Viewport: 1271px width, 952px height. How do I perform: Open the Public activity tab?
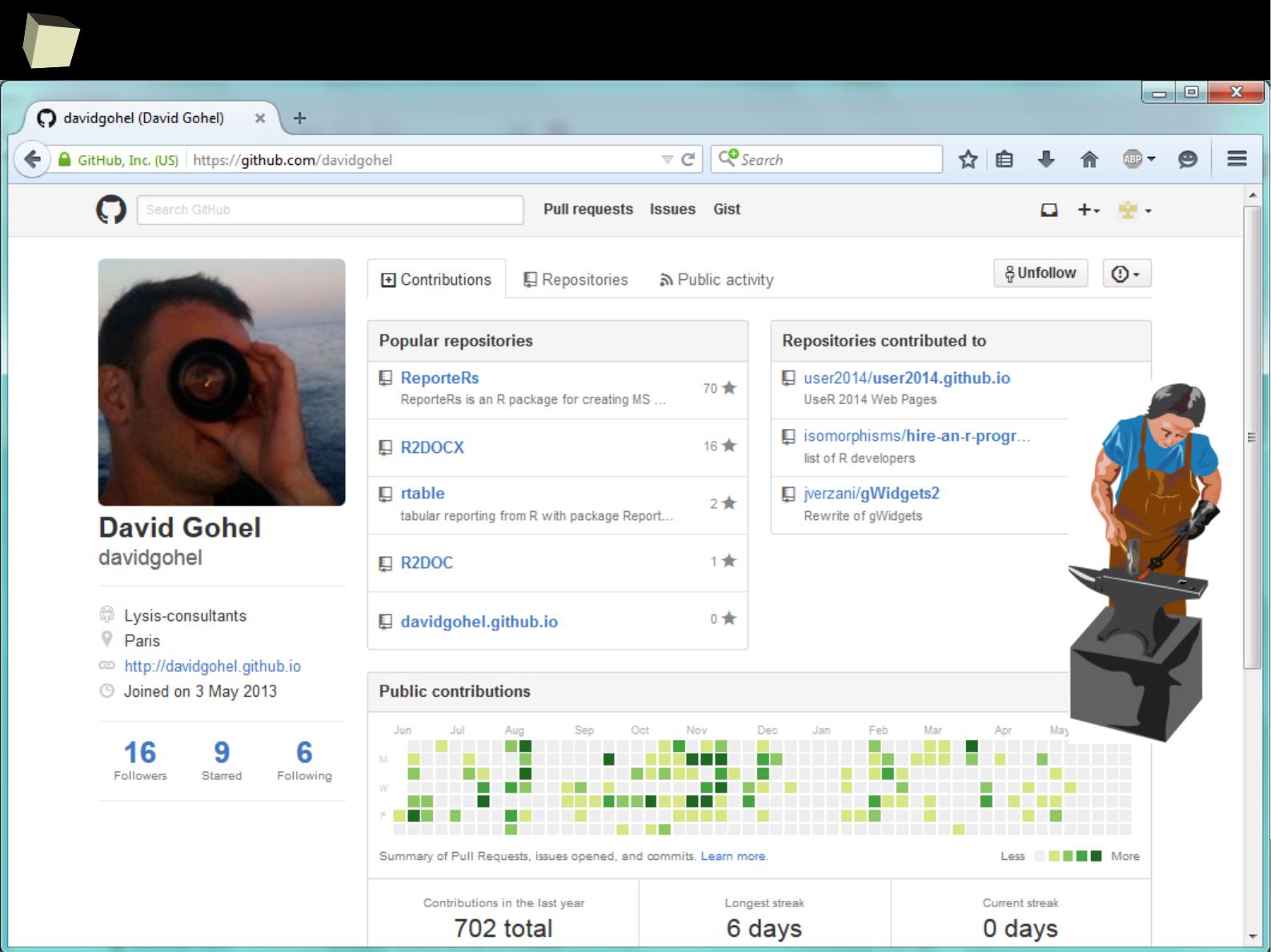pos(716,279)
